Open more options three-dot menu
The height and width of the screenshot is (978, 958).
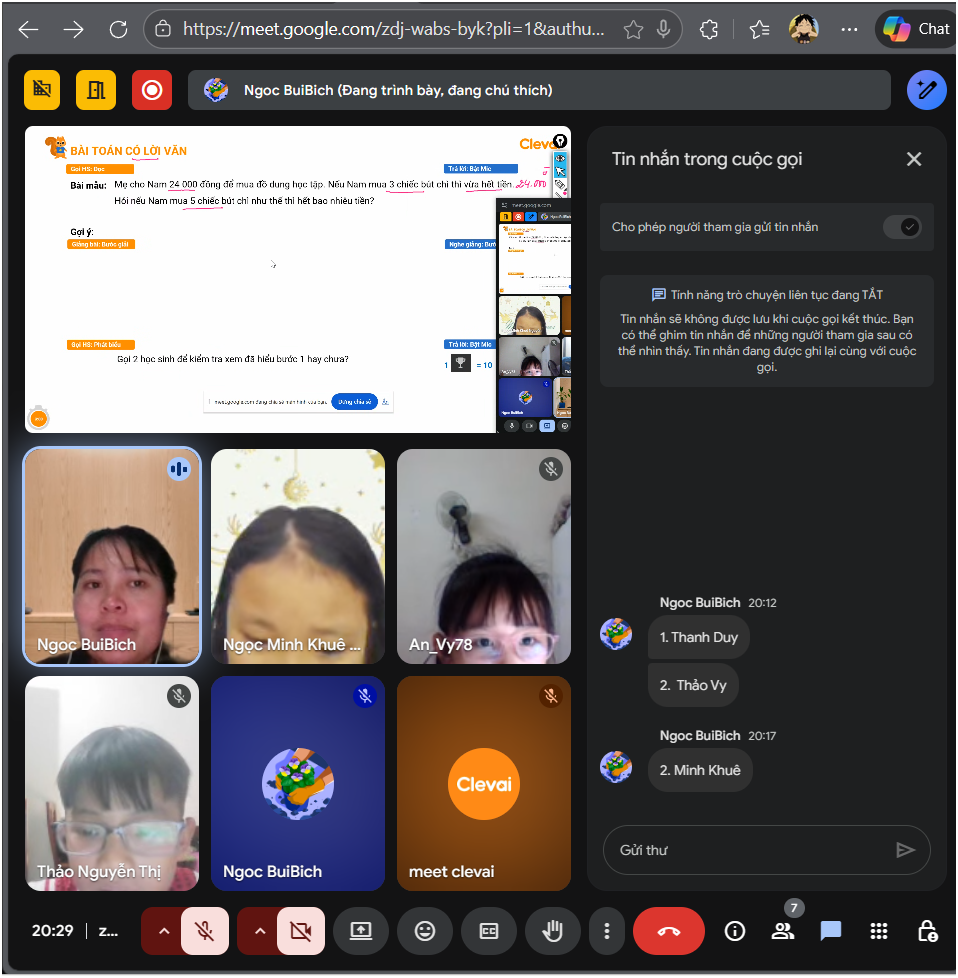click(x=606, y=931)
